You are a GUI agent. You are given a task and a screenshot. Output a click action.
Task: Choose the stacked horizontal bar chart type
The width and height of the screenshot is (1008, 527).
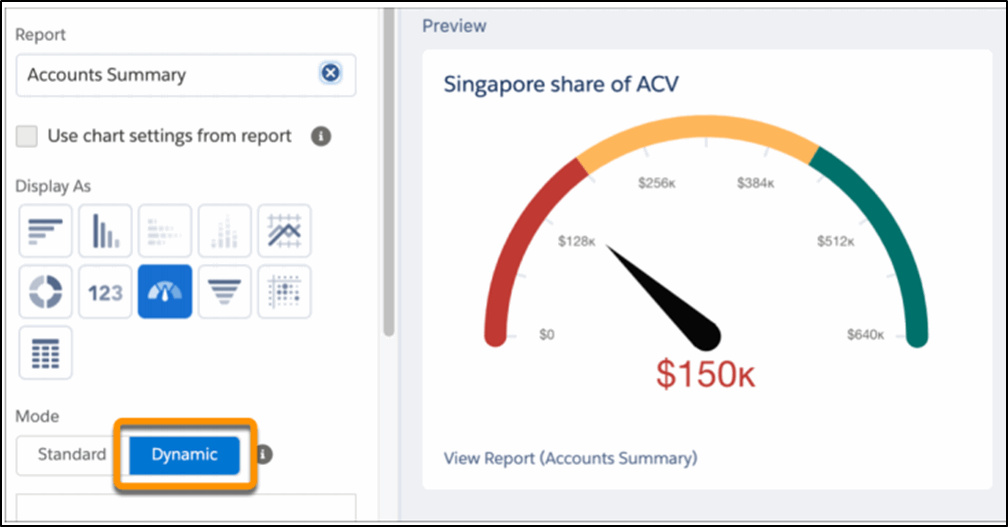164,232
